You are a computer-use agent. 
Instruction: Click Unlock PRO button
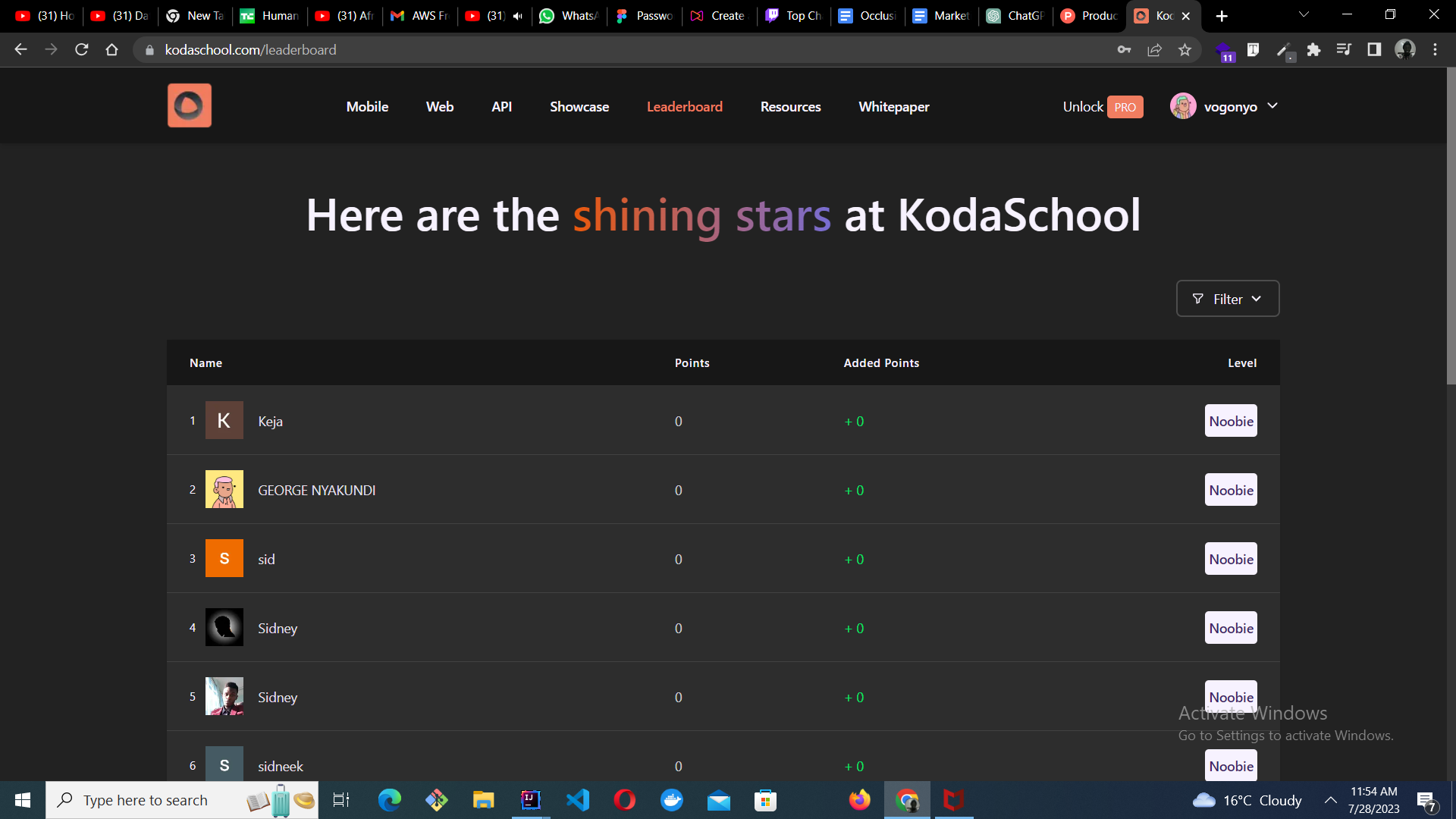click(x=1103, y=107)
